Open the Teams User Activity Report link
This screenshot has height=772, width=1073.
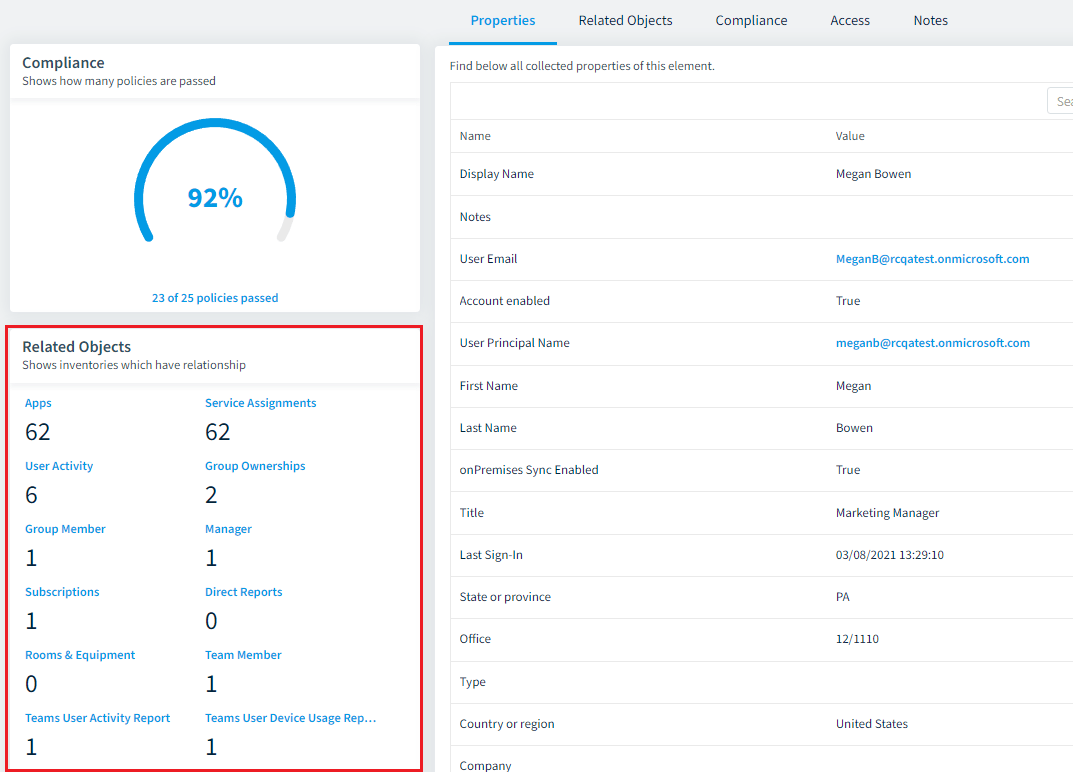[97, 718]
